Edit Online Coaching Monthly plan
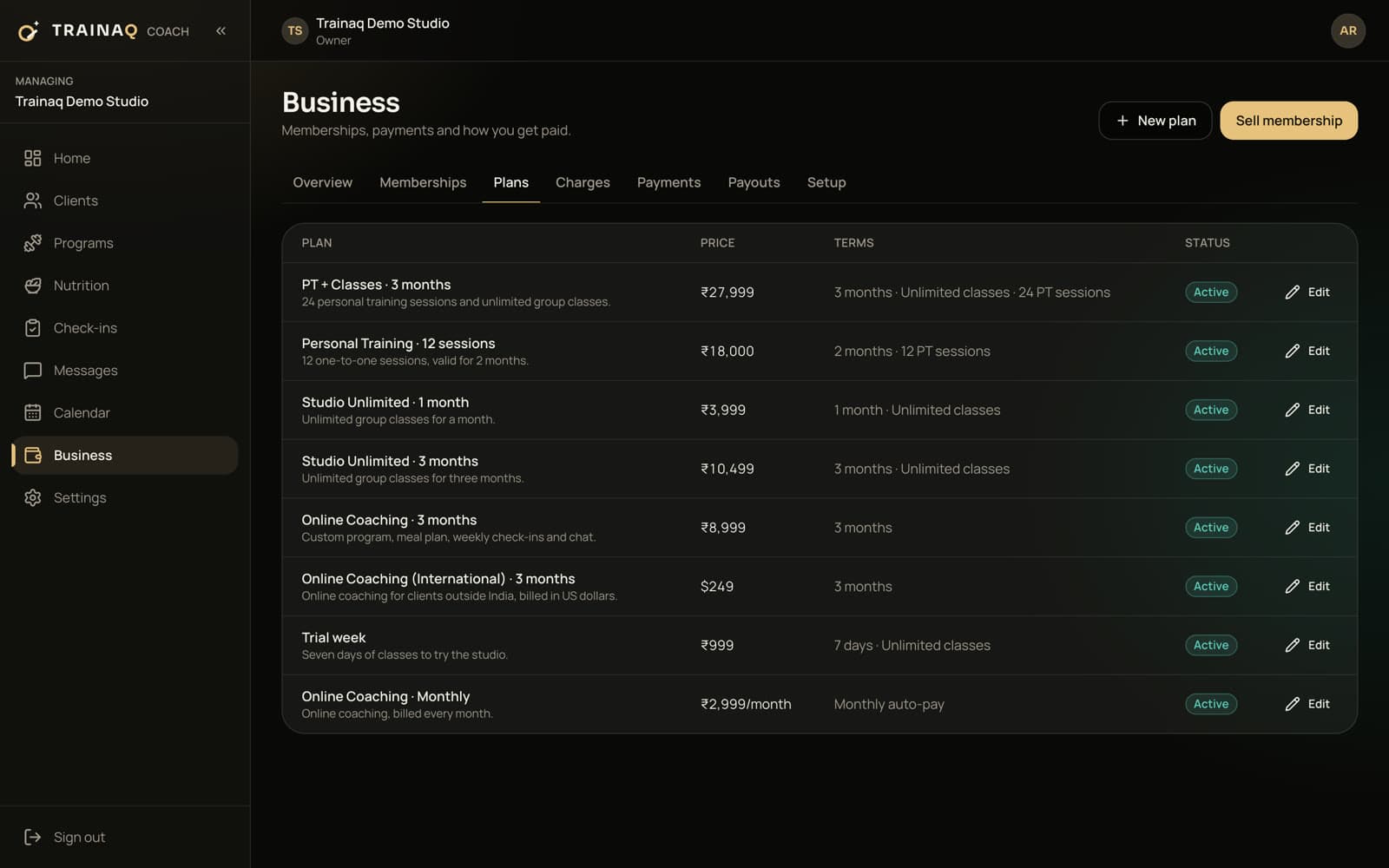This screenshot has width=1389, height=868. click(1307, 704)
